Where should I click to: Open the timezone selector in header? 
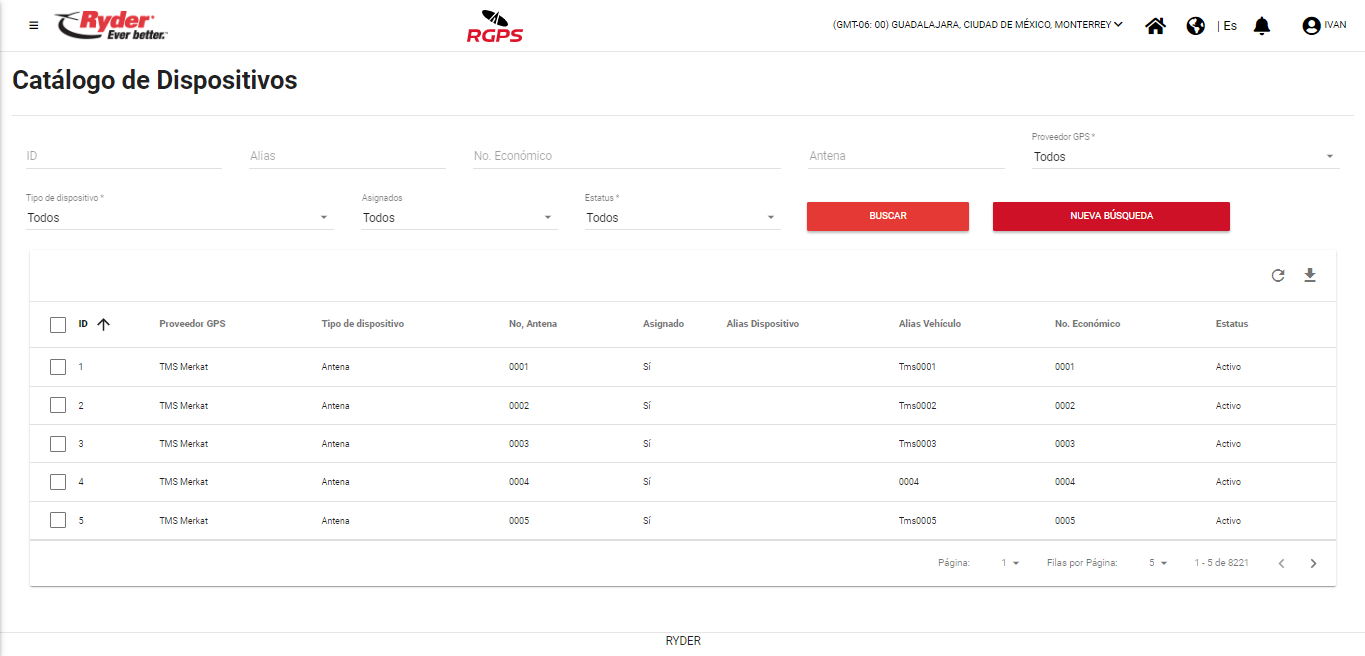click(x=977, y=26)
